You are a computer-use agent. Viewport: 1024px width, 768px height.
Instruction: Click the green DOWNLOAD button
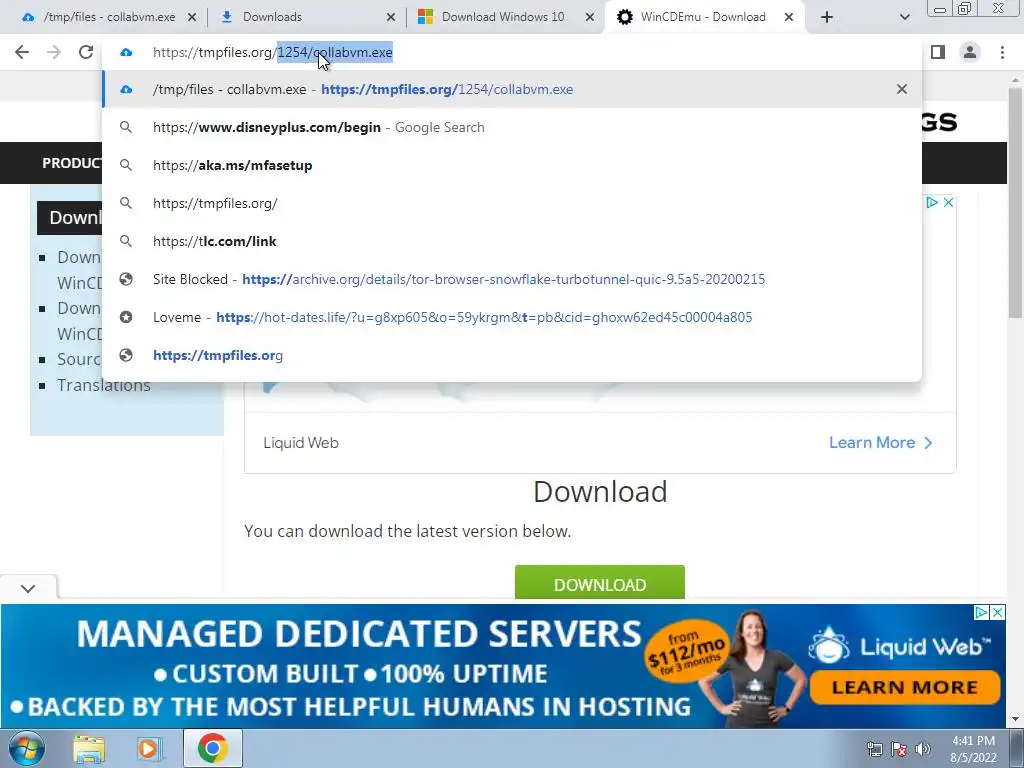(600, 583)
